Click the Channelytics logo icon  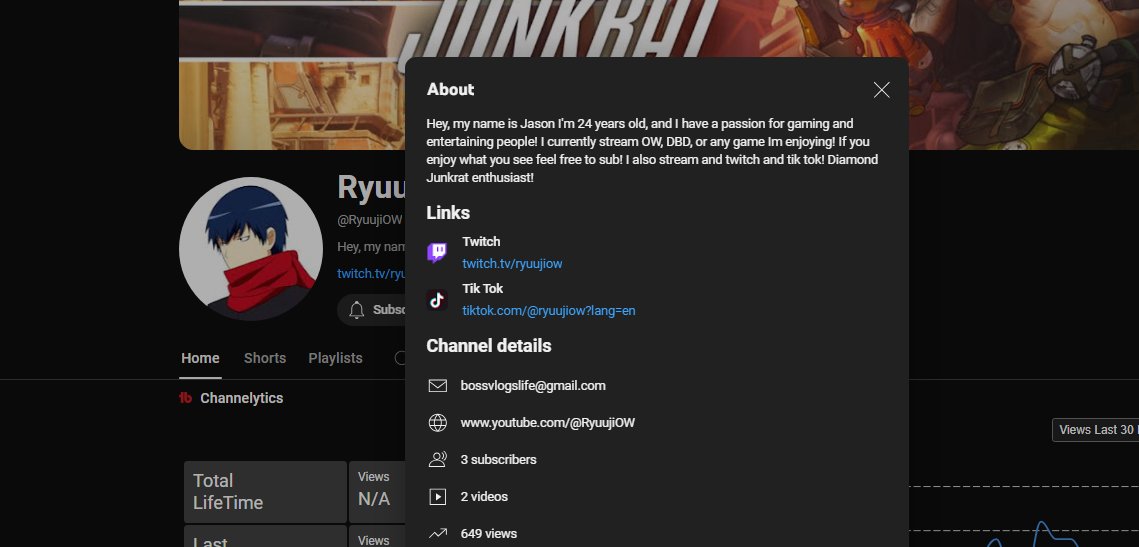point(185,398)
